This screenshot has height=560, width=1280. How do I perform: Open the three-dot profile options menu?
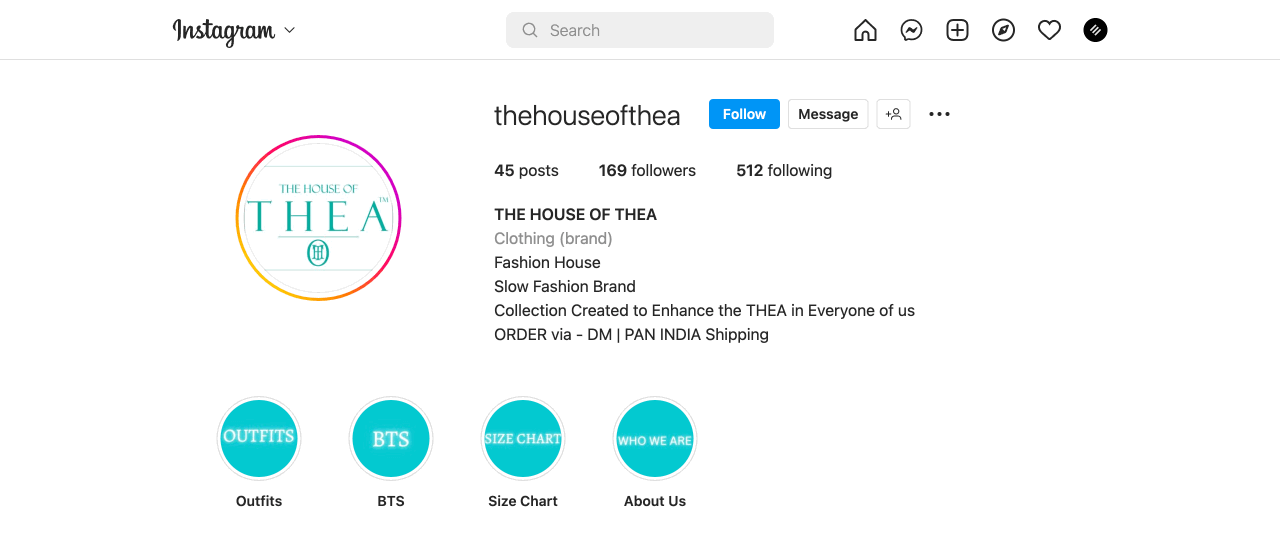[x=939, y=114]
